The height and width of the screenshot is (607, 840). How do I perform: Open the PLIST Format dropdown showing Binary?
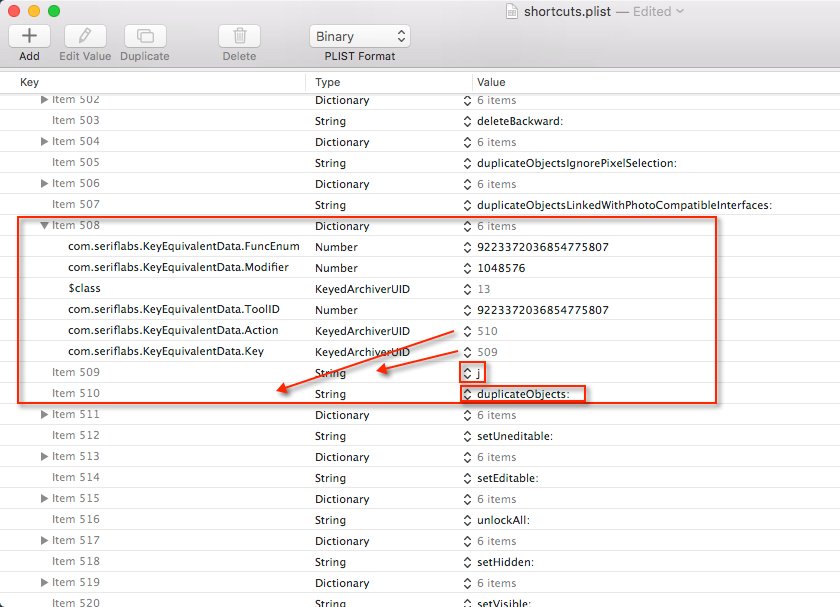pos(359,36)
